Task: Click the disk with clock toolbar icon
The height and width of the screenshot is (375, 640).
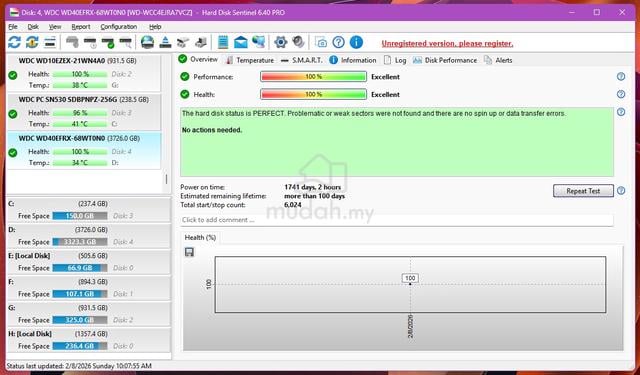Action: pos(90,42)
